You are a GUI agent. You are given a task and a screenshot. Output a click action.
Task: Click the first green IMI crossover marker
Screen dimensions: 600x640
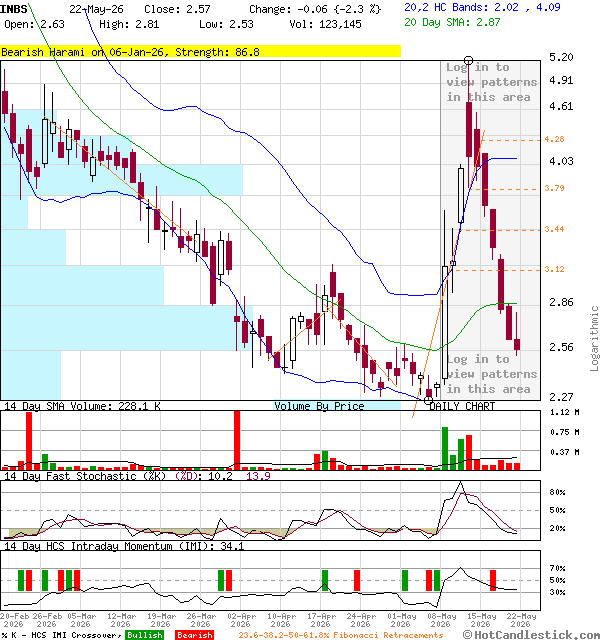tap(21, 580)
